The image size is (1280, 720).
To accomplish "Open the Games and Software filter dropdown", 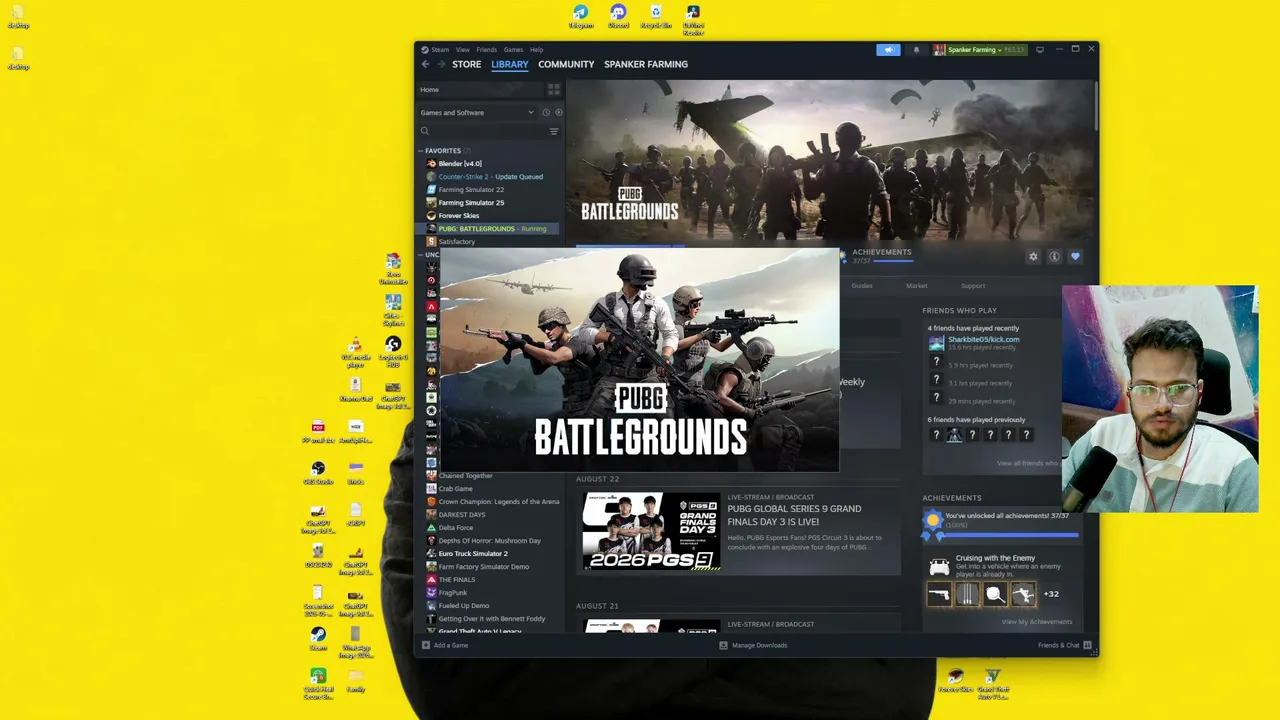I will [x=478, y=113].
